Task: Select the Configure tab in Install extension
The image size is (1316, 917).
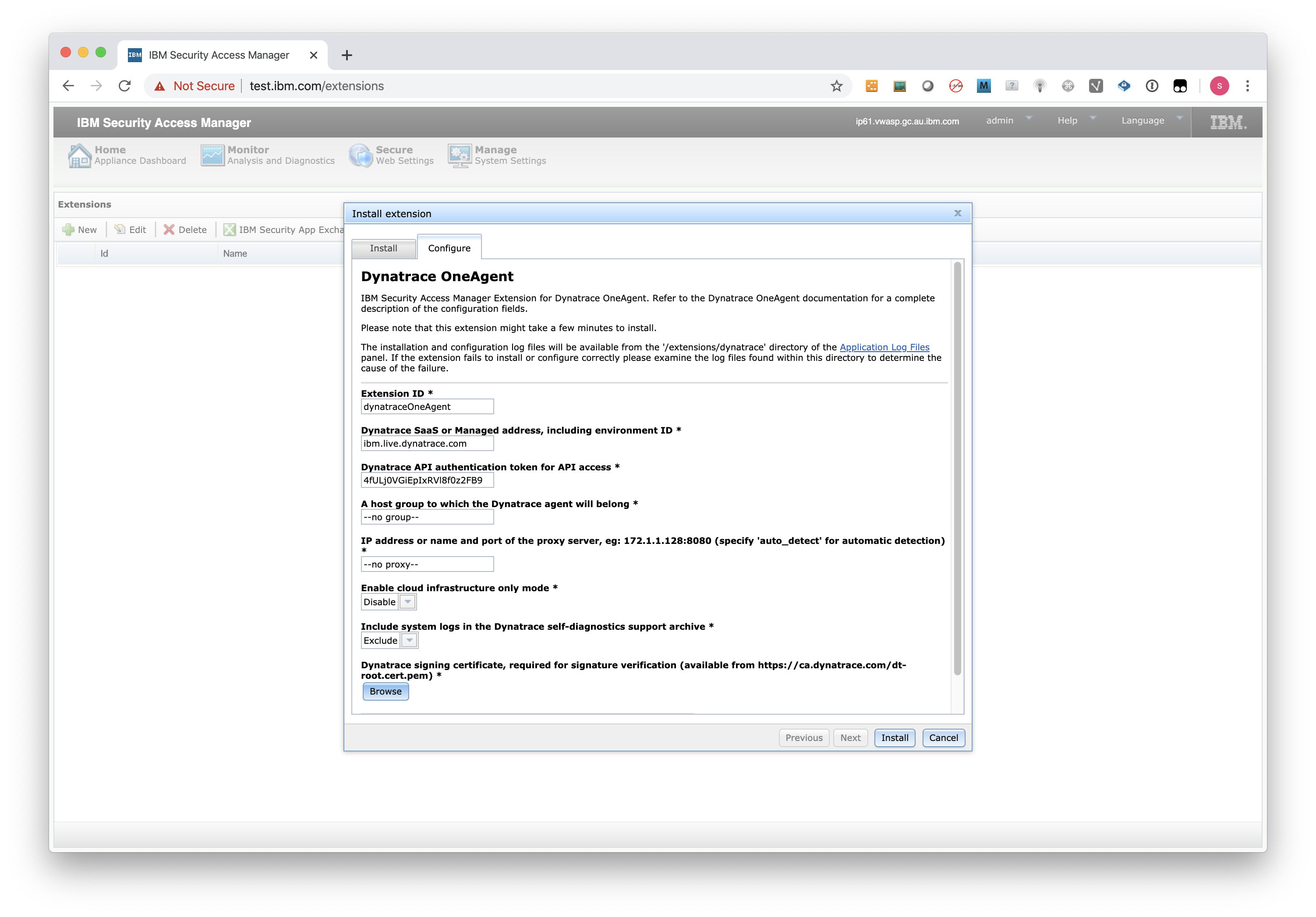Action: tap(448, 247)
